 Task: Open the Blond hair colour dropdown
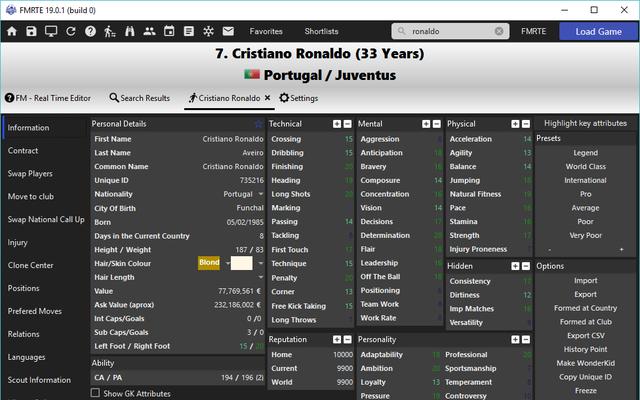[x=227, y=263]
